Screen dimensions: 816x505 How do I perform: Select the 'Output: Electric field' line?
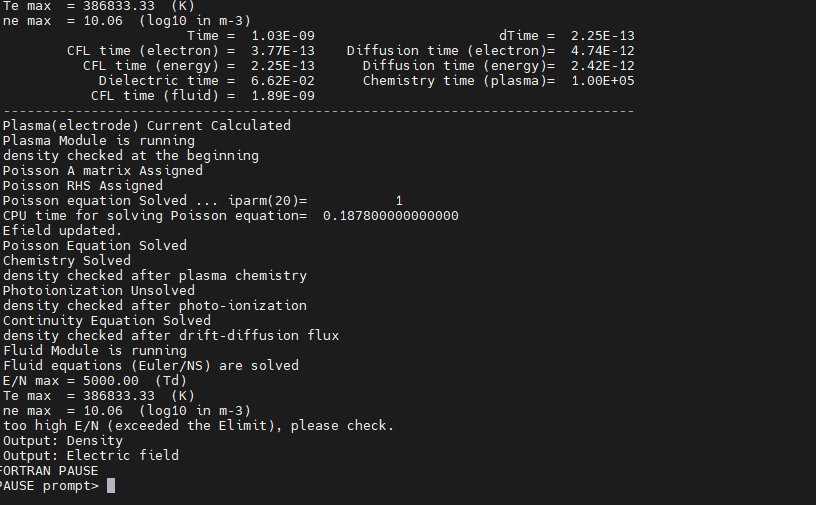coord(91,456)
